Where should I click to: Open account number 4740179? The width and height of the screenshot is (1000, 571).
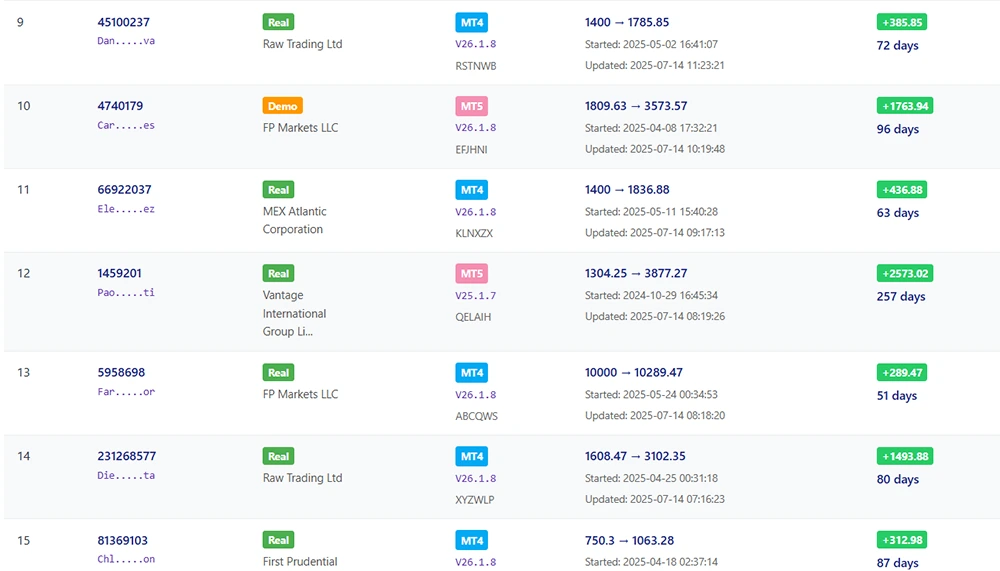point(120,106)
